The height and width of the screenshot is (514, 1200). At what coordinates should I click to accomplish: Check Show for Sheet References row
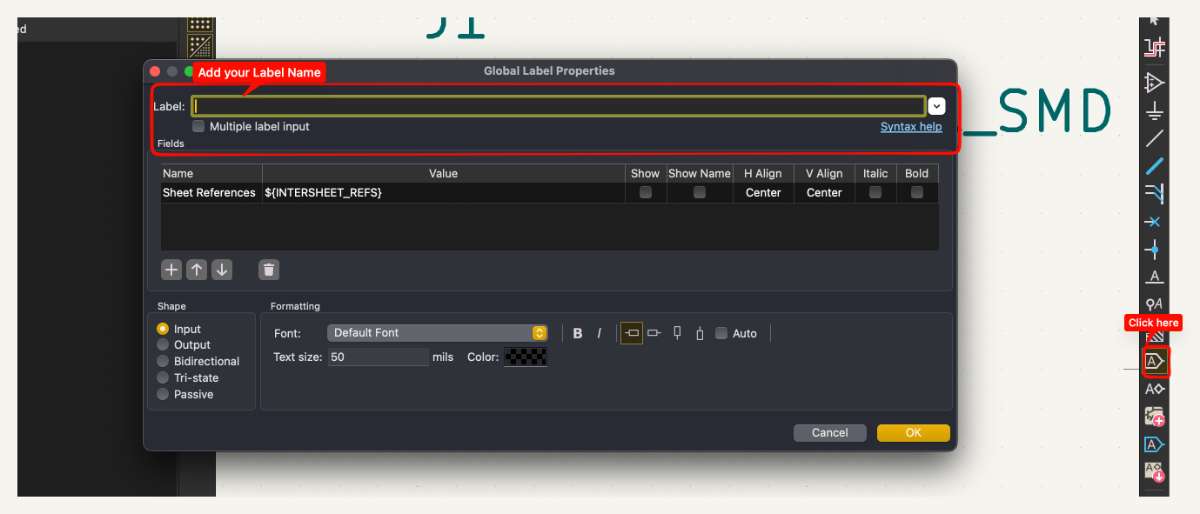[x=645, y=192]
